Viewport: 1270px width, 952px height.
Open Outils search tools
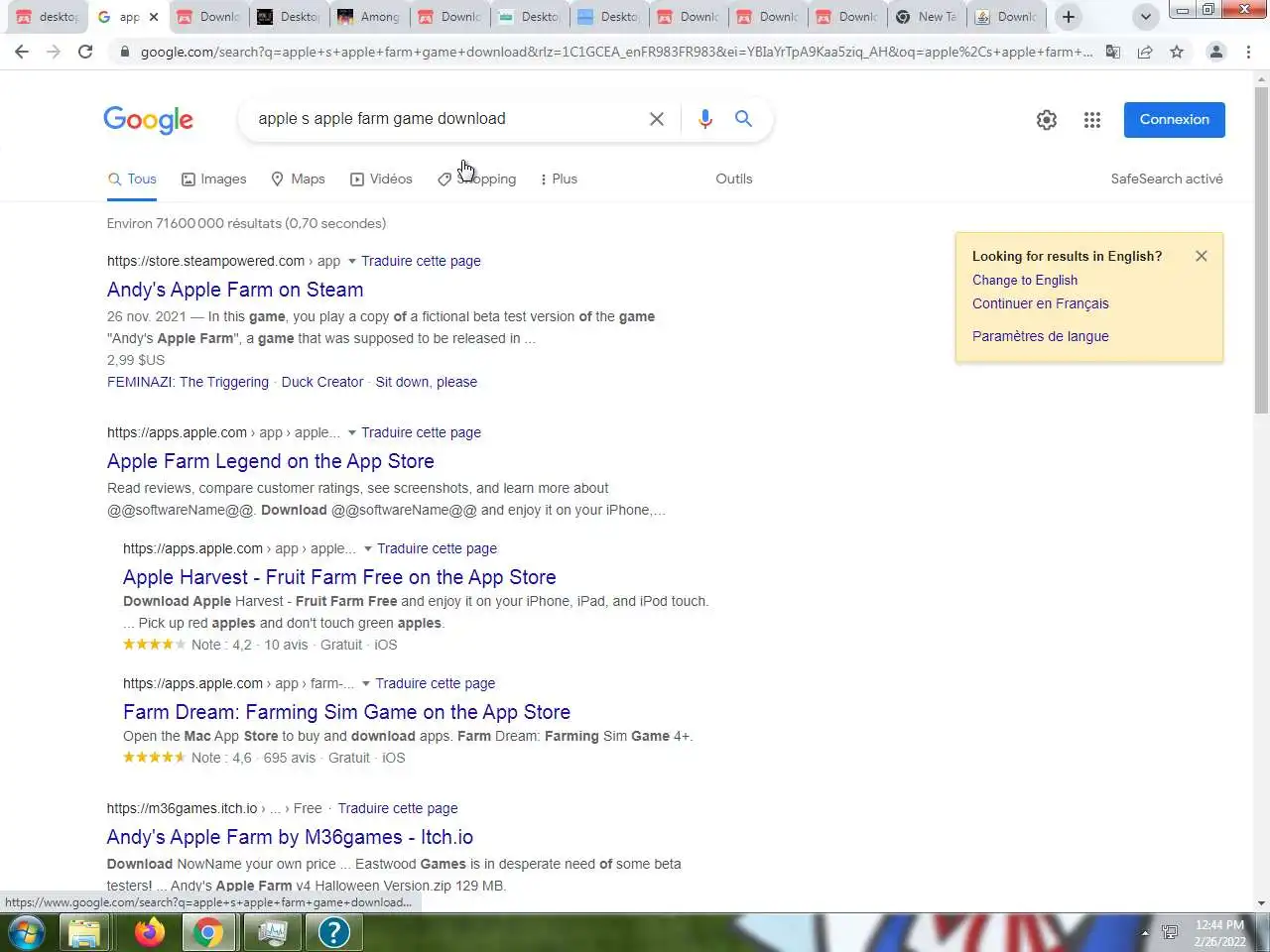pos(734,178)
